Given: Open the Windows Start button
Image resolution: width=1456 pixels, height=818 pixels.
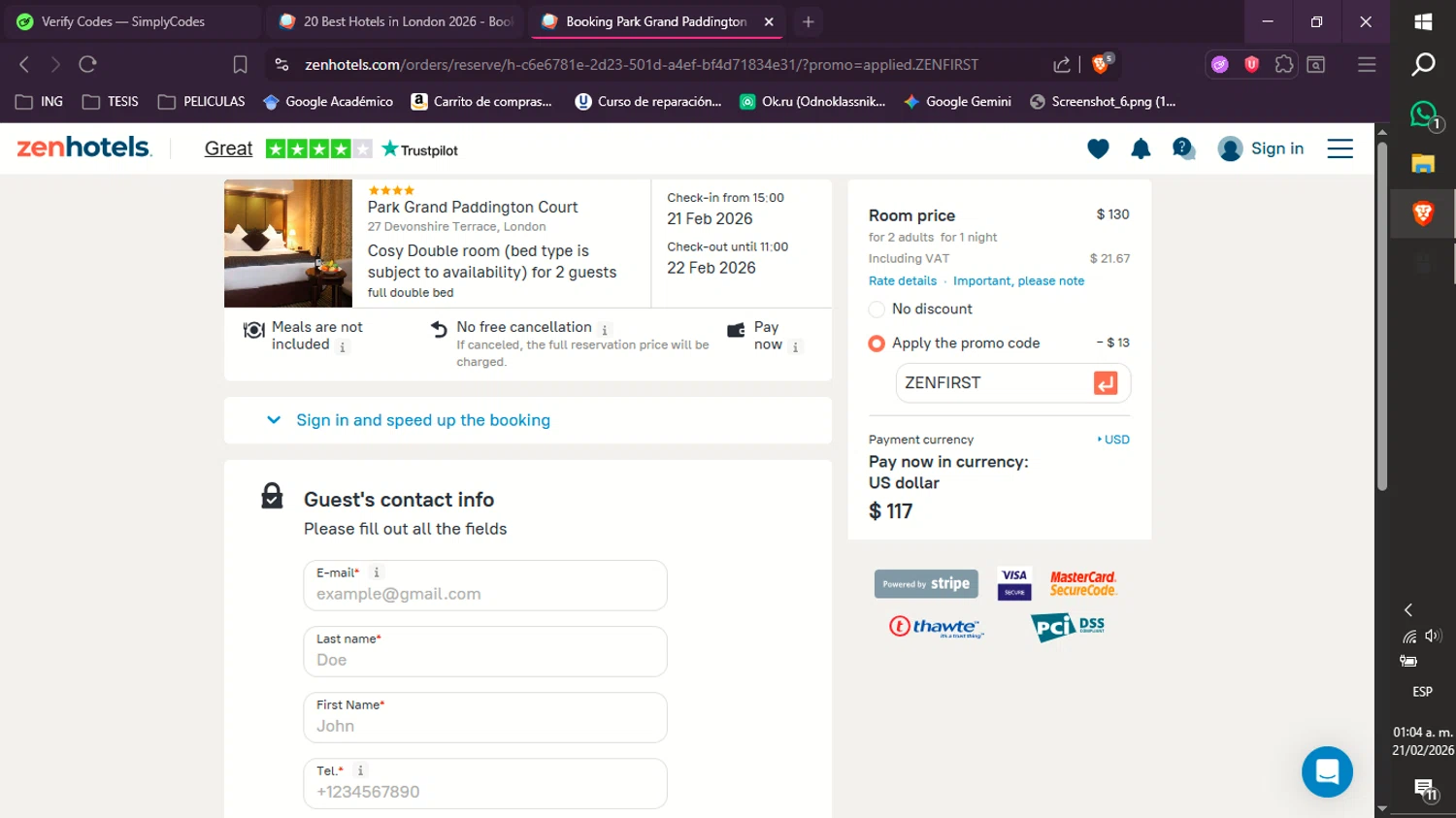Looking at the screenshot, I should [x=1423, y=21].
